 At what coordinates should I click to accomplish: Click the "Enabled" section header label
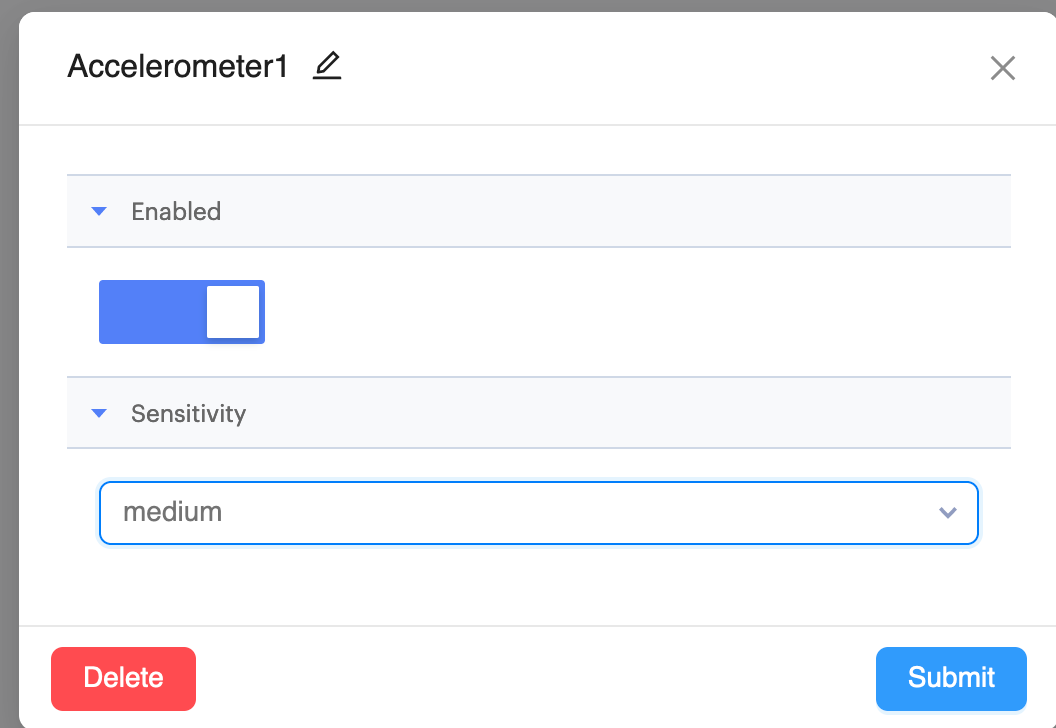[x=176, y=211]
